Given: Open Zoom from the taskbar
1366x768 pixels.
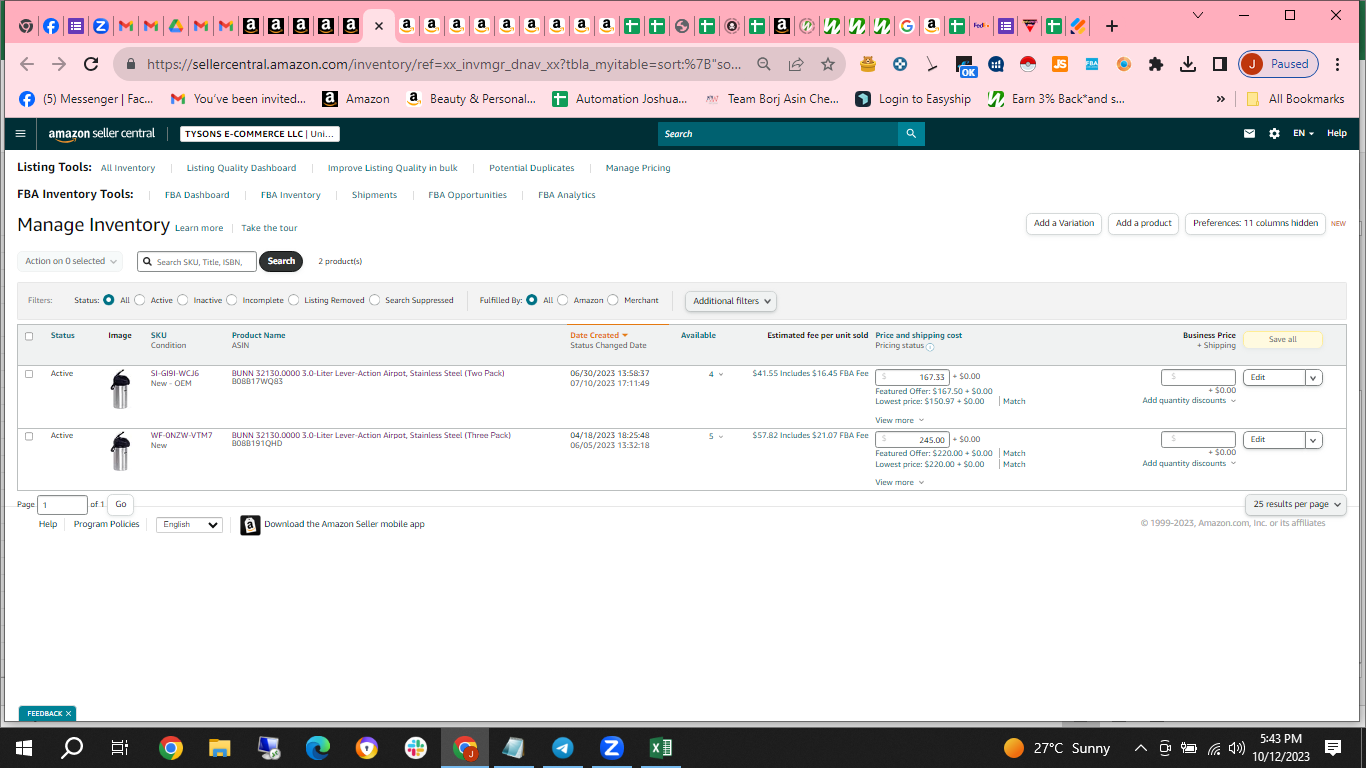Looking at the screenshot, I should [x=611, y=747].
